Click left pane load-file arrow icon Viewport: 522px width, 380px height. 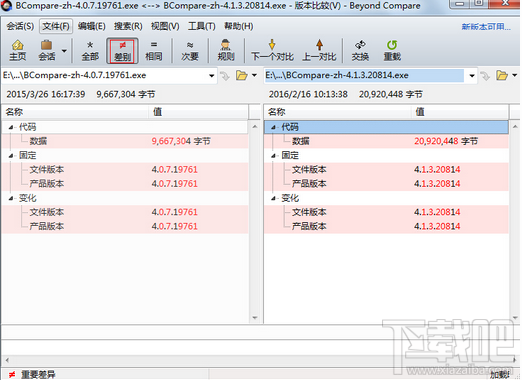point(225,76)
